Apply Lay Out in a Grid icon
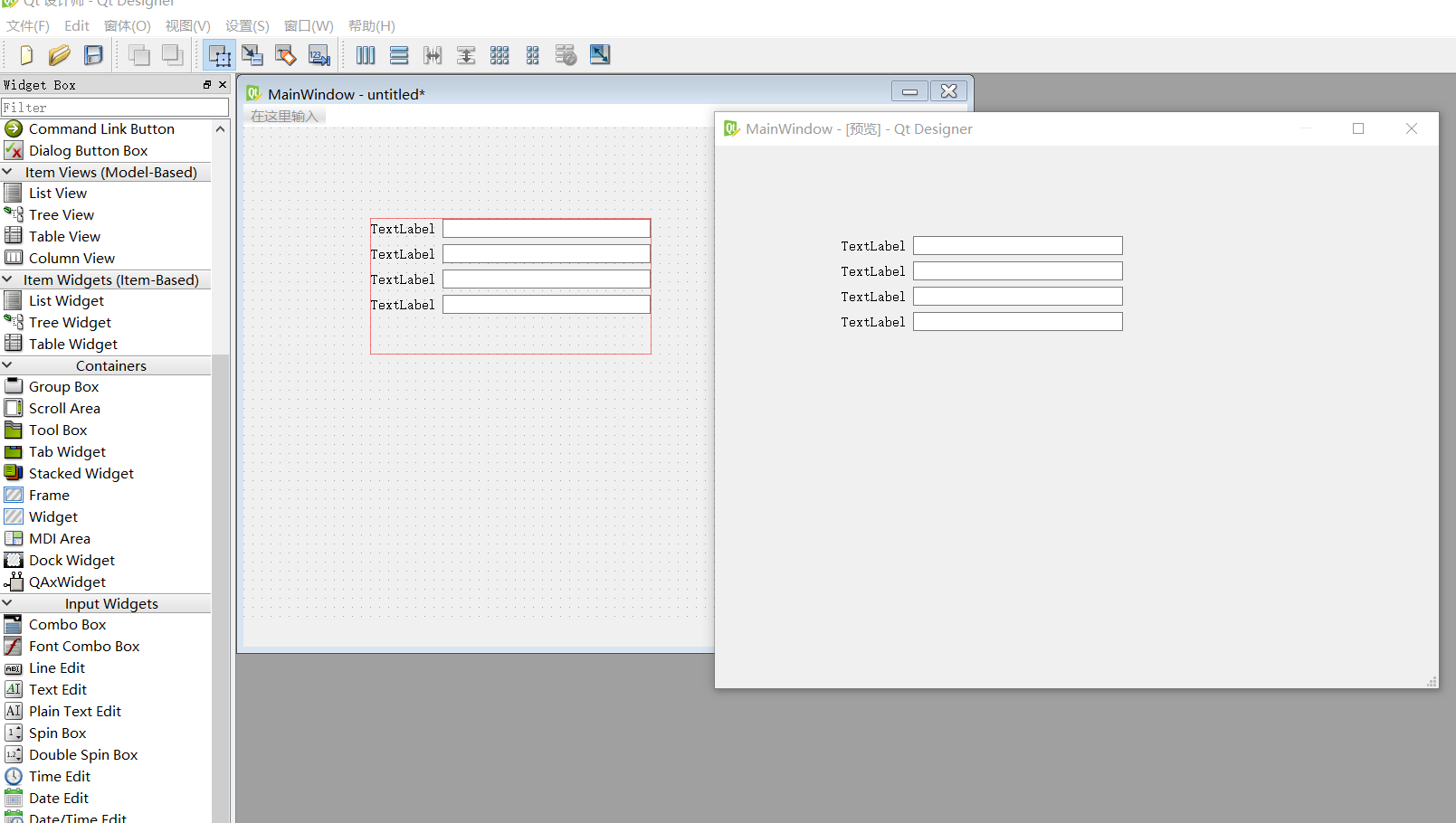This screenshot has height=823, width=1456. (x=500, y=55)
